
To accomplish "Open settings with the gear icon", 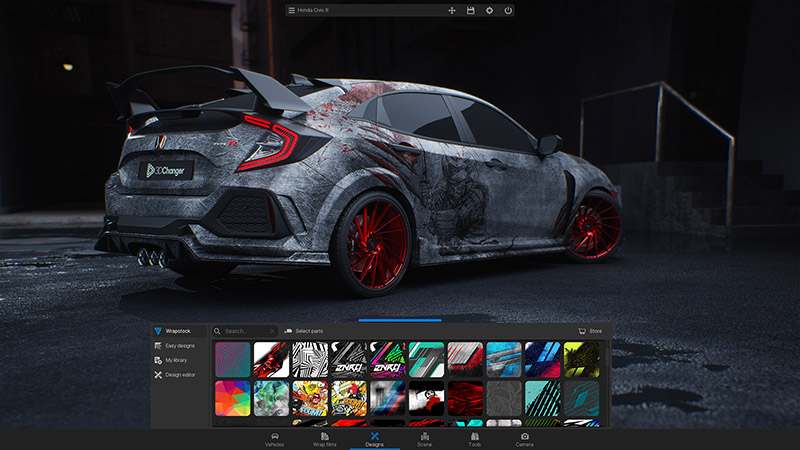I will 489,10.
